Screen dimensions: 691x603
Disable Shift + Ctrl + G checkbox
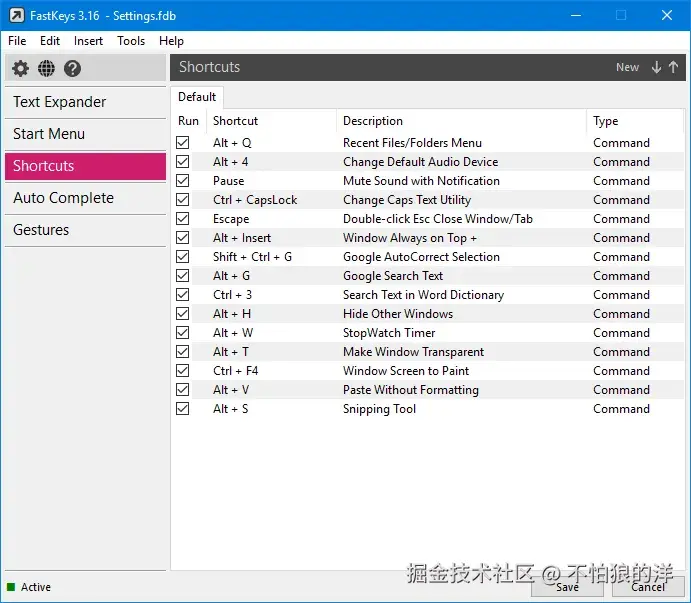click(182, 256)
